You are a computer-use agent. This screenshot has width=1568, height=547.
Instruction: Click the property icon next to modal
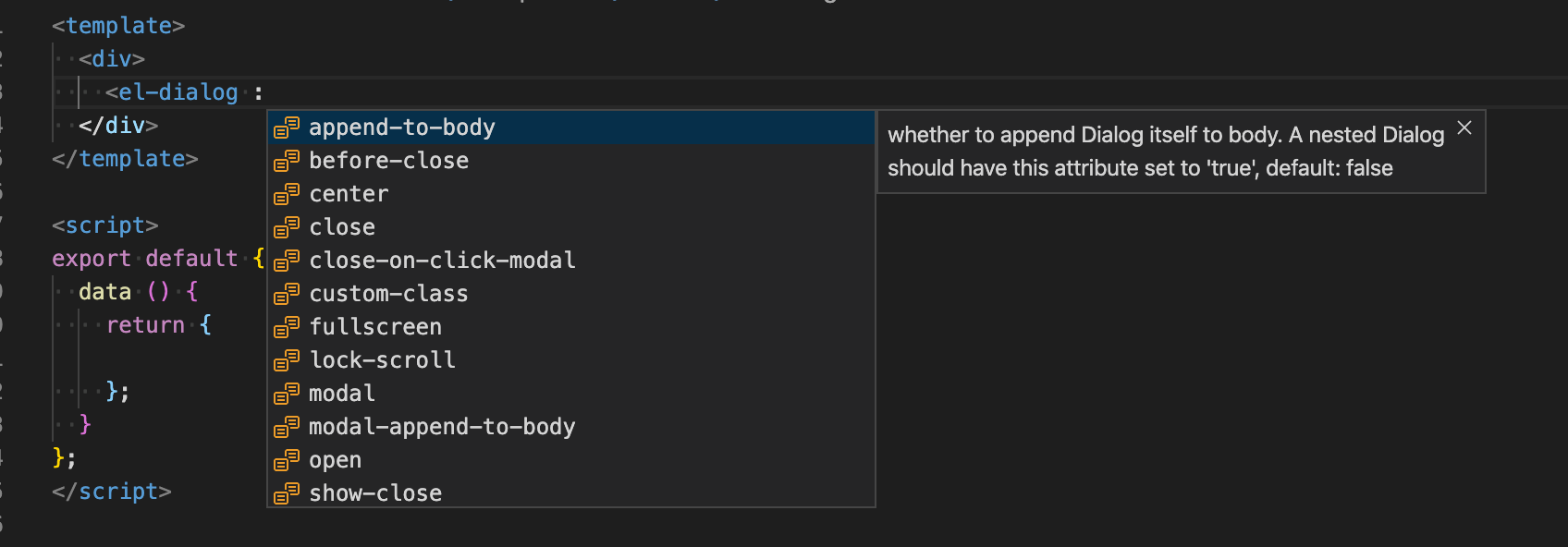pyautogui.click(x=287, y=394)
